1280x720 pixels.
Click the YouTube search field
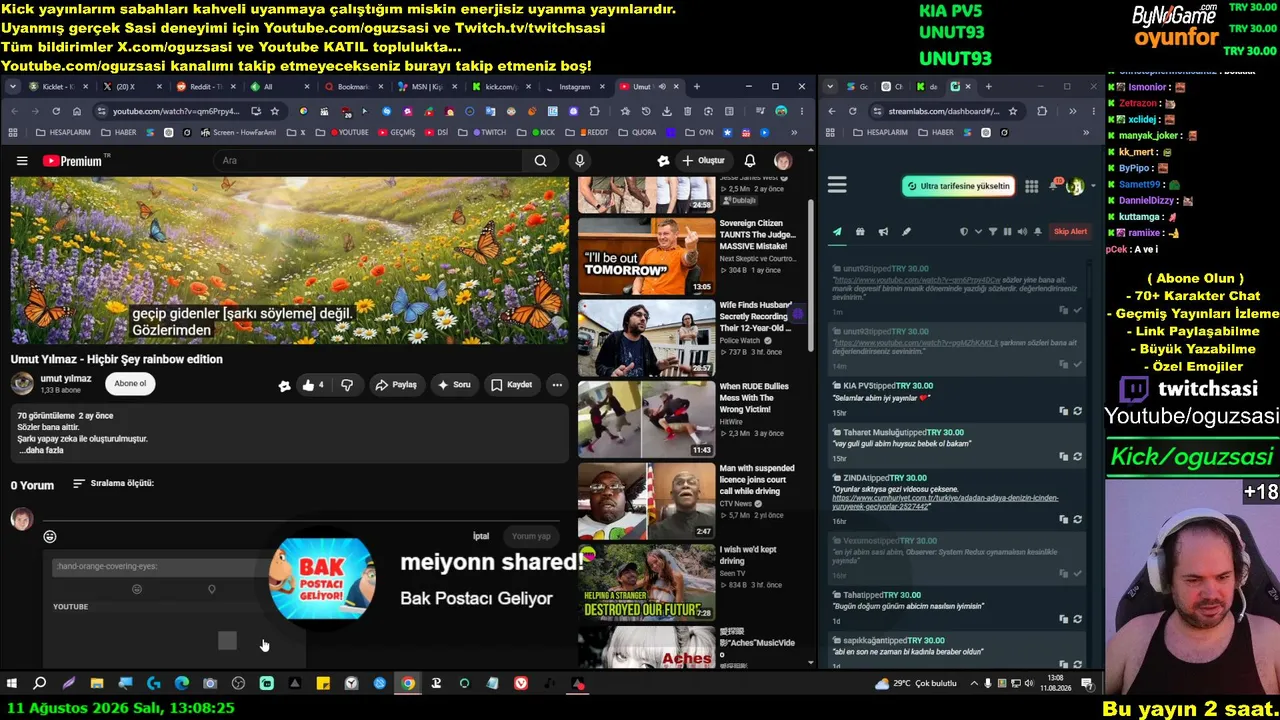(x=367, y=161)
